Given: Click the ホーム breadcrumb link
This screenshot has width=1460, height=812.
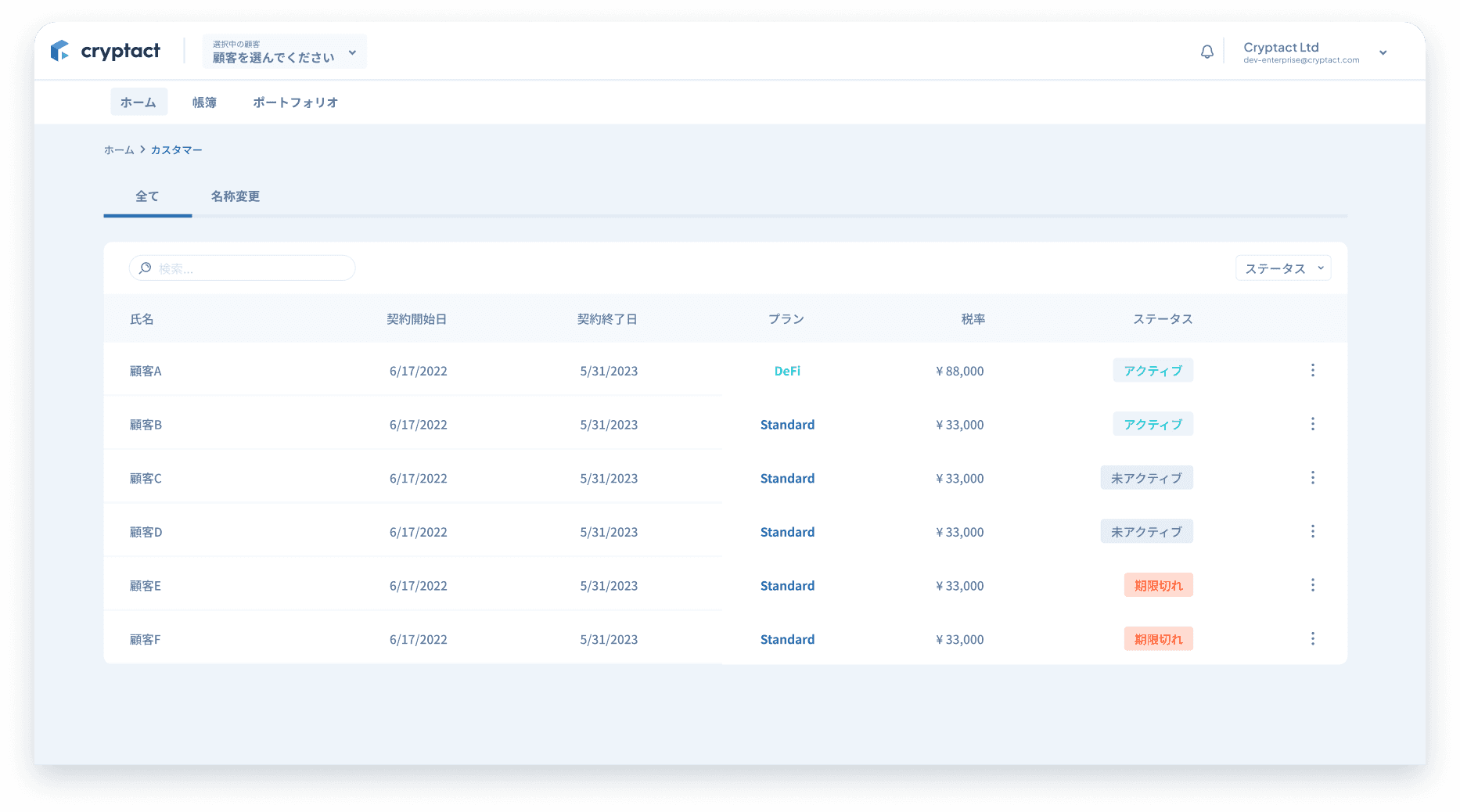Looking at the screenshot, I should (119, 150).
